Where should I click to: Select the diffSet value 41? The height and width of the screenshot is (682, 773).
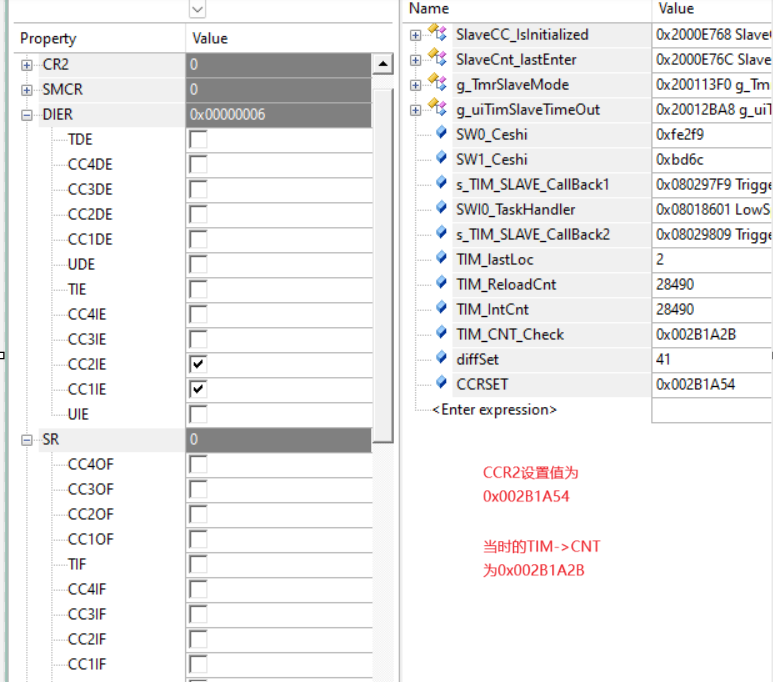coord(663,359)
